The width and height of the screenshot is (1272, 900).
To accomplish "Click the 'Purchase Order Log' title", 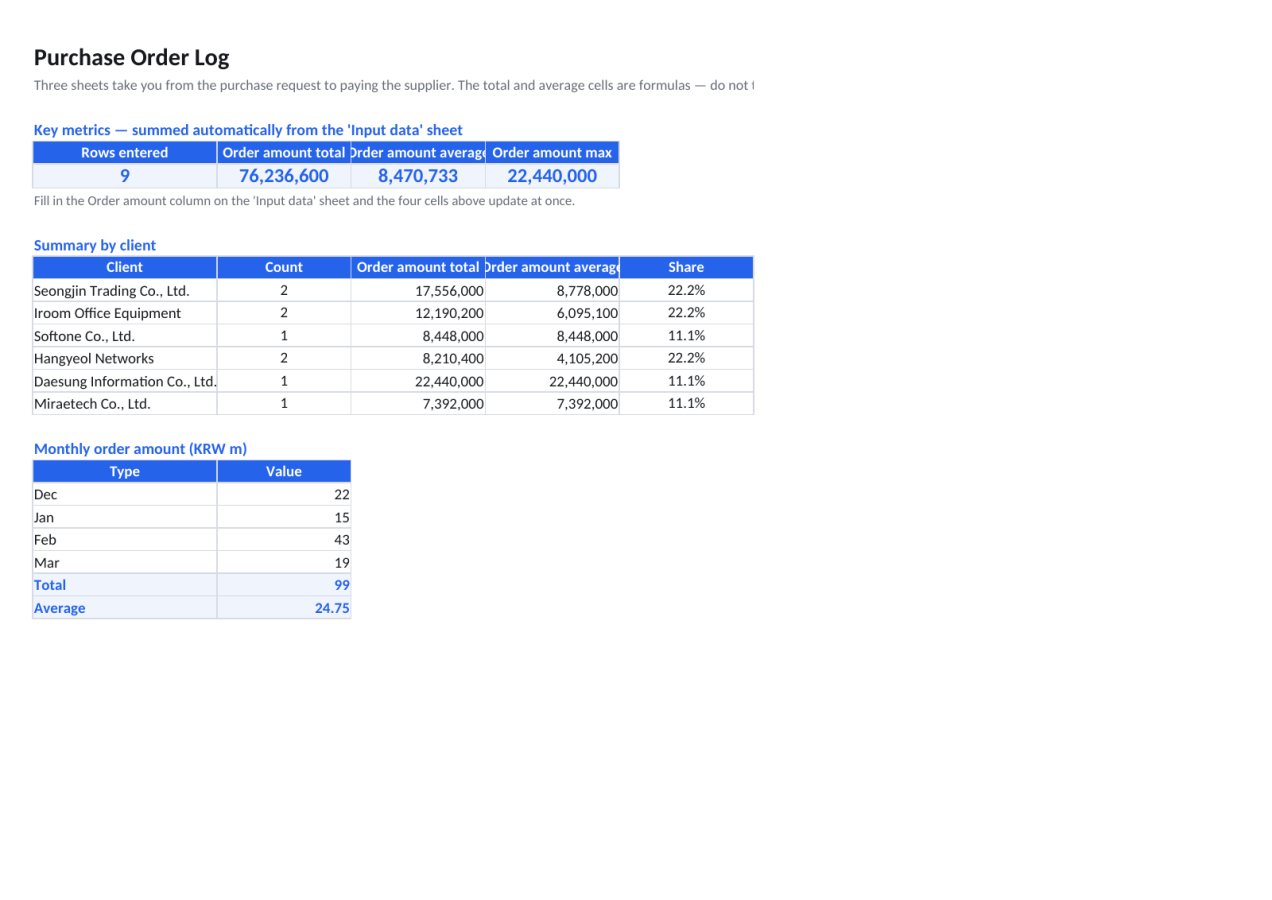I will [x=131, y=57].
